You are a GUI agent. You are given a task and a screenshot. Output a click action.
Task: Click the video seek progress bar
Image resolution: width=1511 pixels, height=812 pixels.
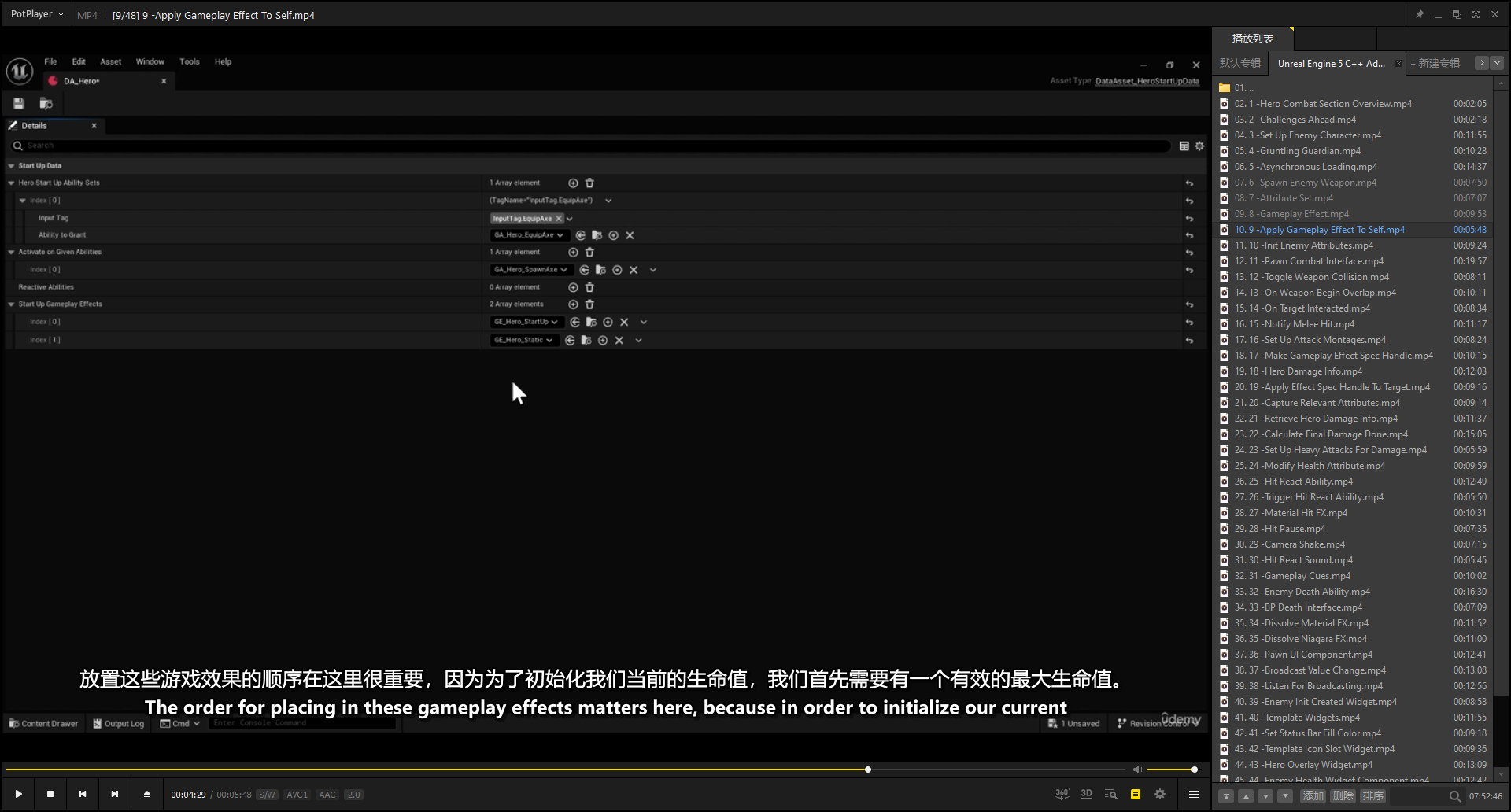(565, 770)
